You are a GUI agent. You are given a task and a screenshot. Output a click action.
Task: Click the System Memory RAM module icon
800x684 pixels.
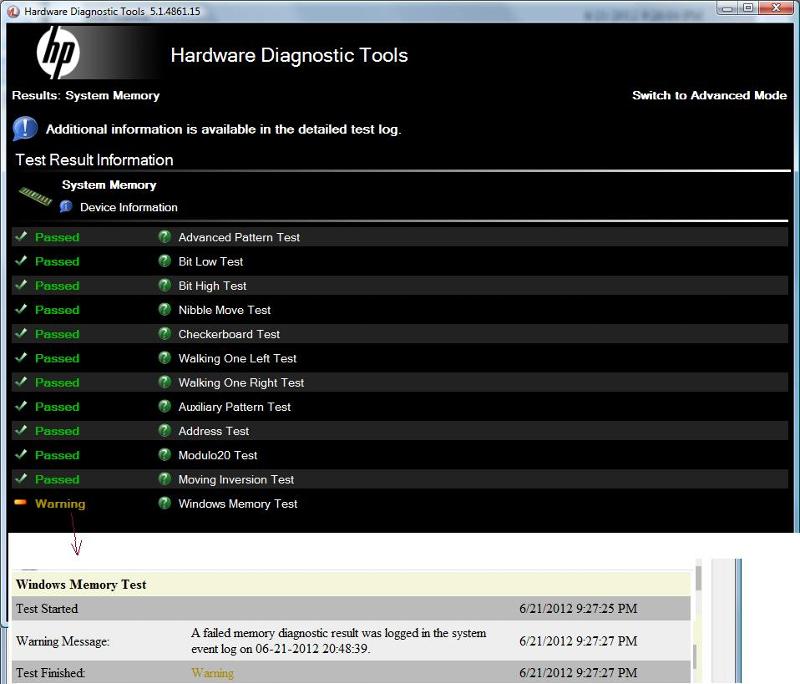point(35,196)
